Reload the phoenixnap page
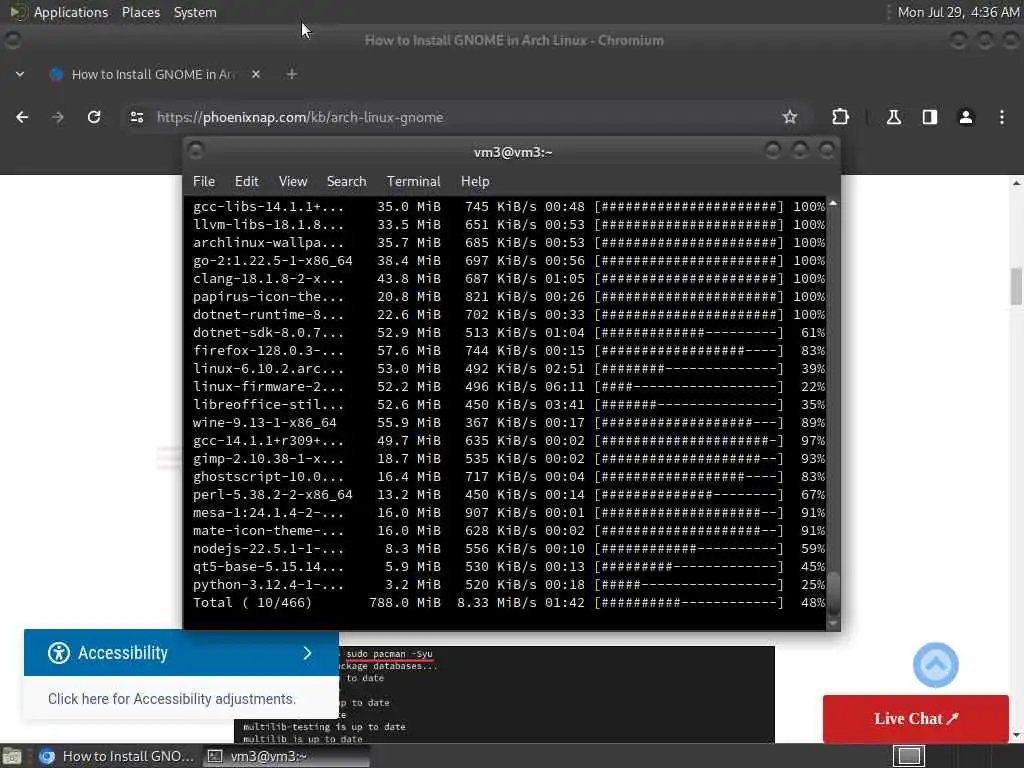 pyautogui.click(x=94, y=118)
